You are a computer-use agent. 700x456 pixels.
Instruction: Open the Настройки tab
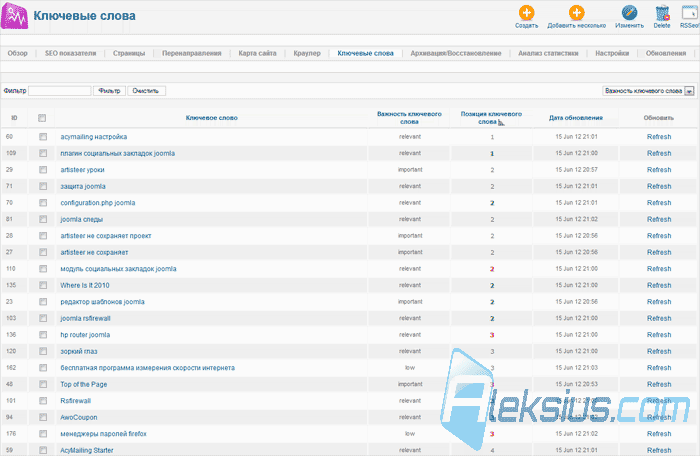[612, 53]
